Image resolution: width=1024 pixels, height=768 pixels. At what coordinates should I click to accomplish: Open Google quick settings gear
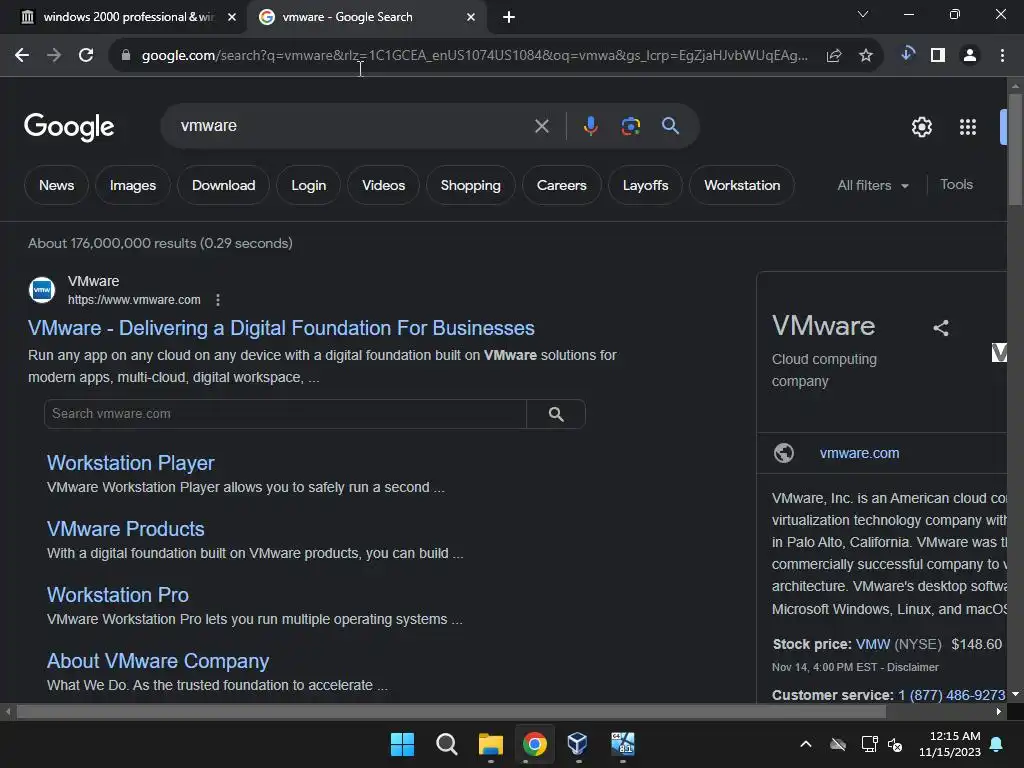point(921,127)
